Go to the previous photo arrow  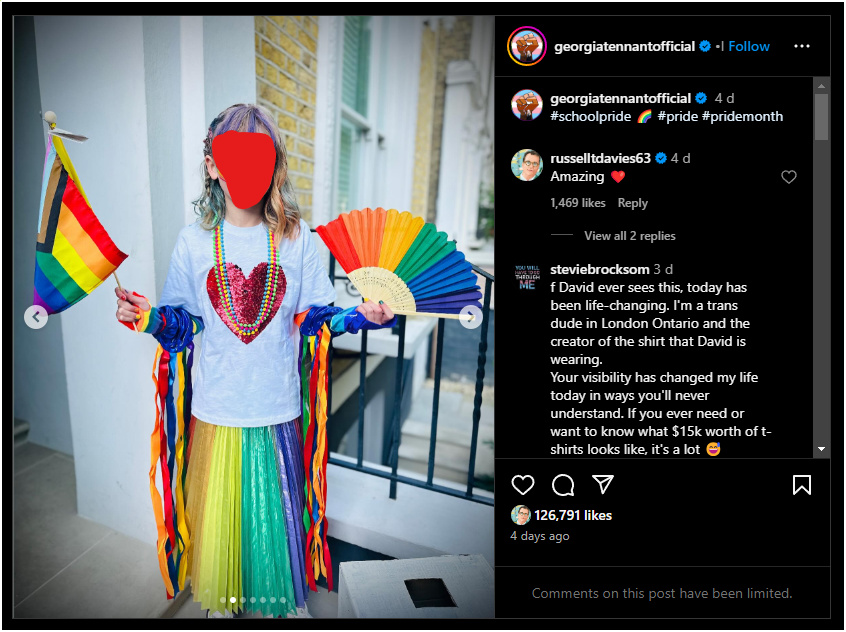tap(36, 317)
